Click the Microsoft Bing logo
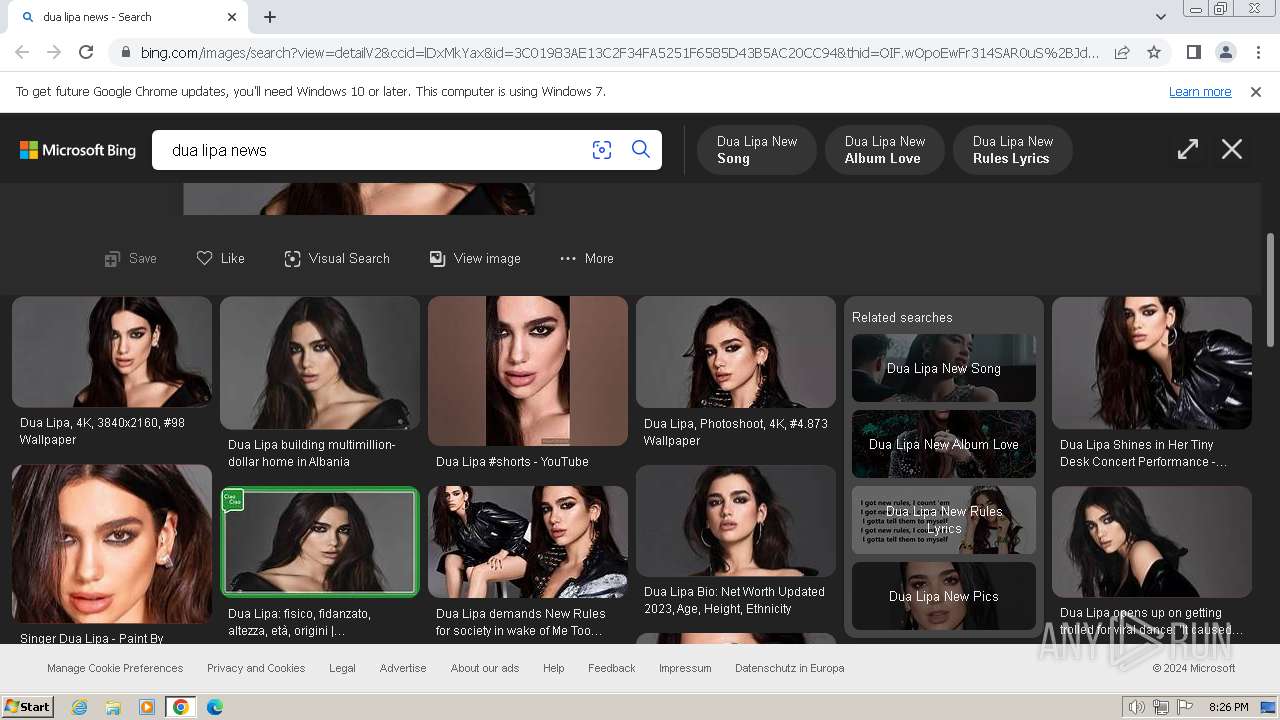 (x=78, y=150)
